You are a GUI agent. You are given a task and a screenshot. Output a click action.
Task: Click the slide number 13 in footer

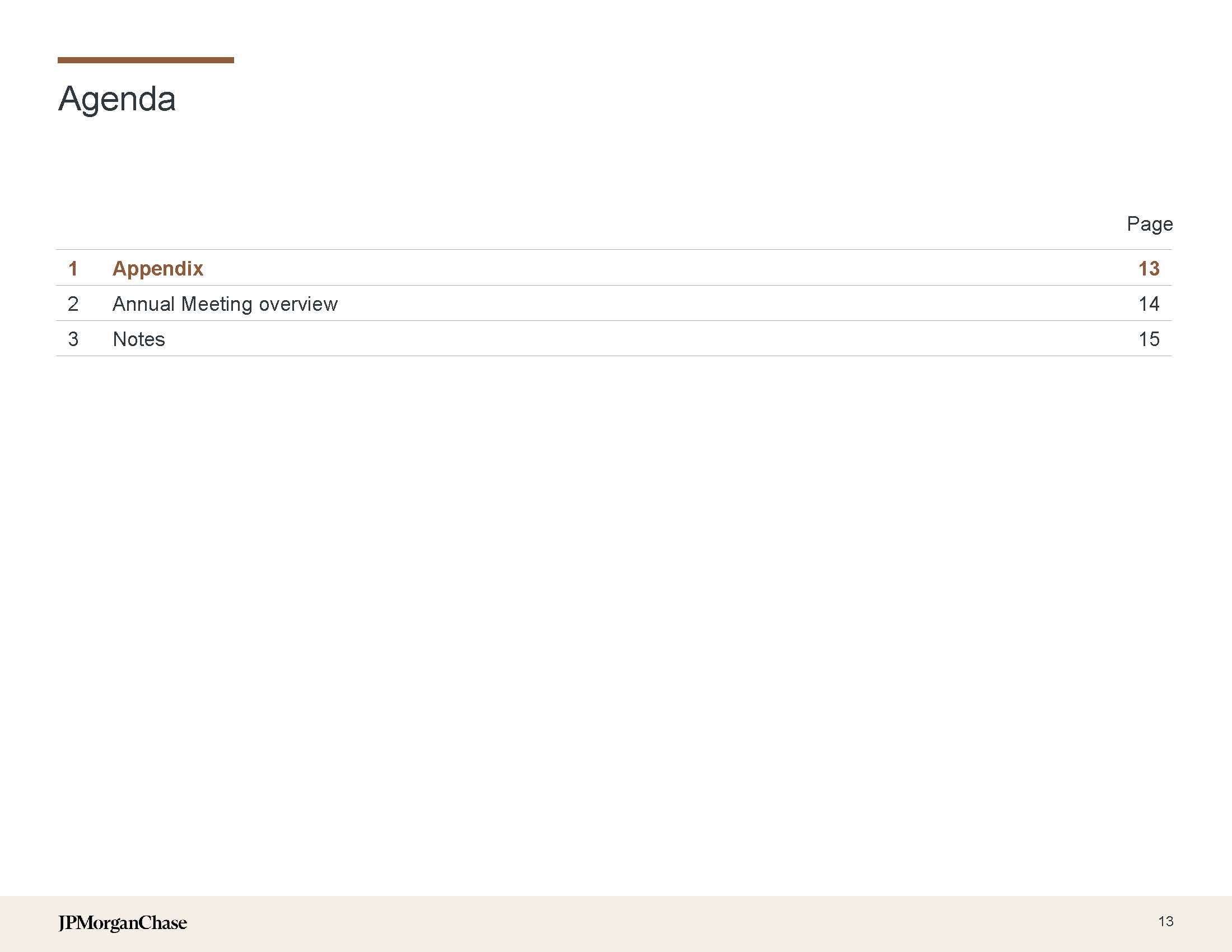(1165, 922)
